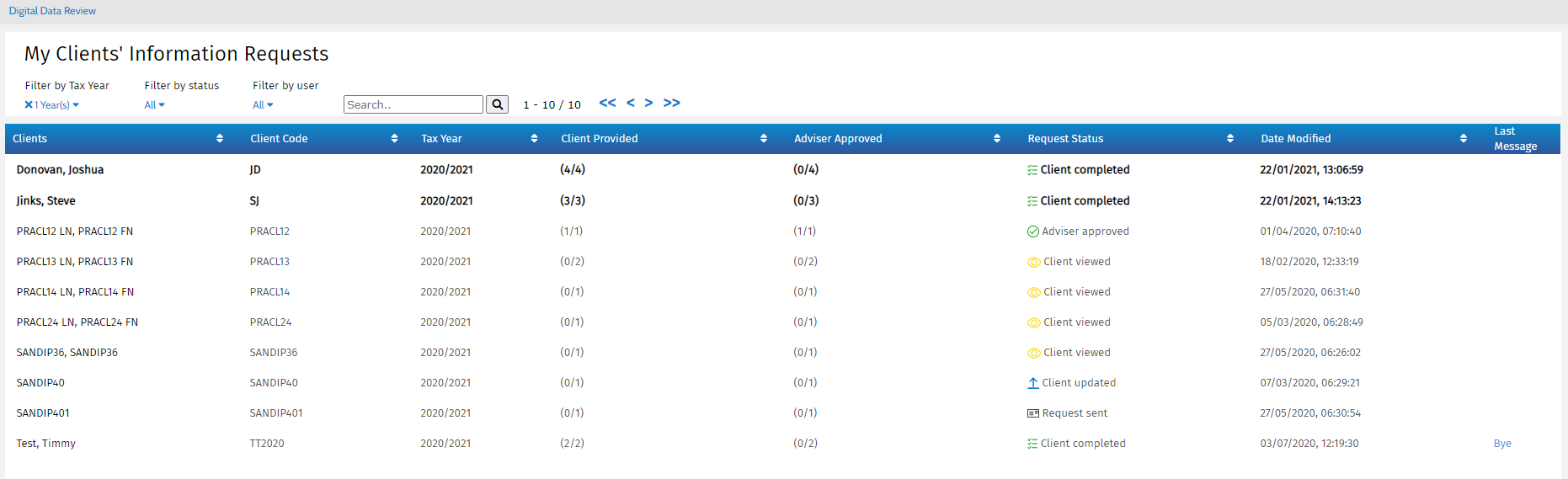Click Client Provided value (4/4)
Screen dimensions: 1568x479
point(573,170)
